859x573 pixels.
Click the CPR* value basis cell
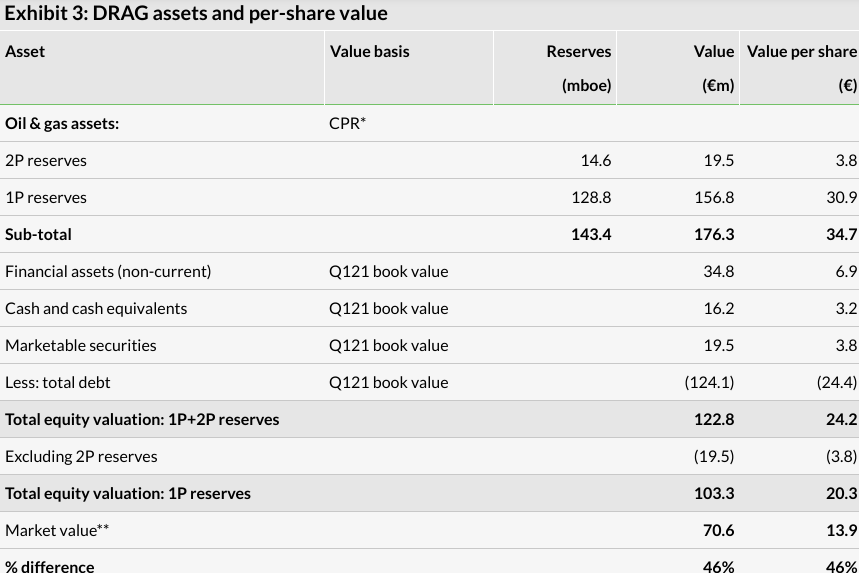point(348,124)
